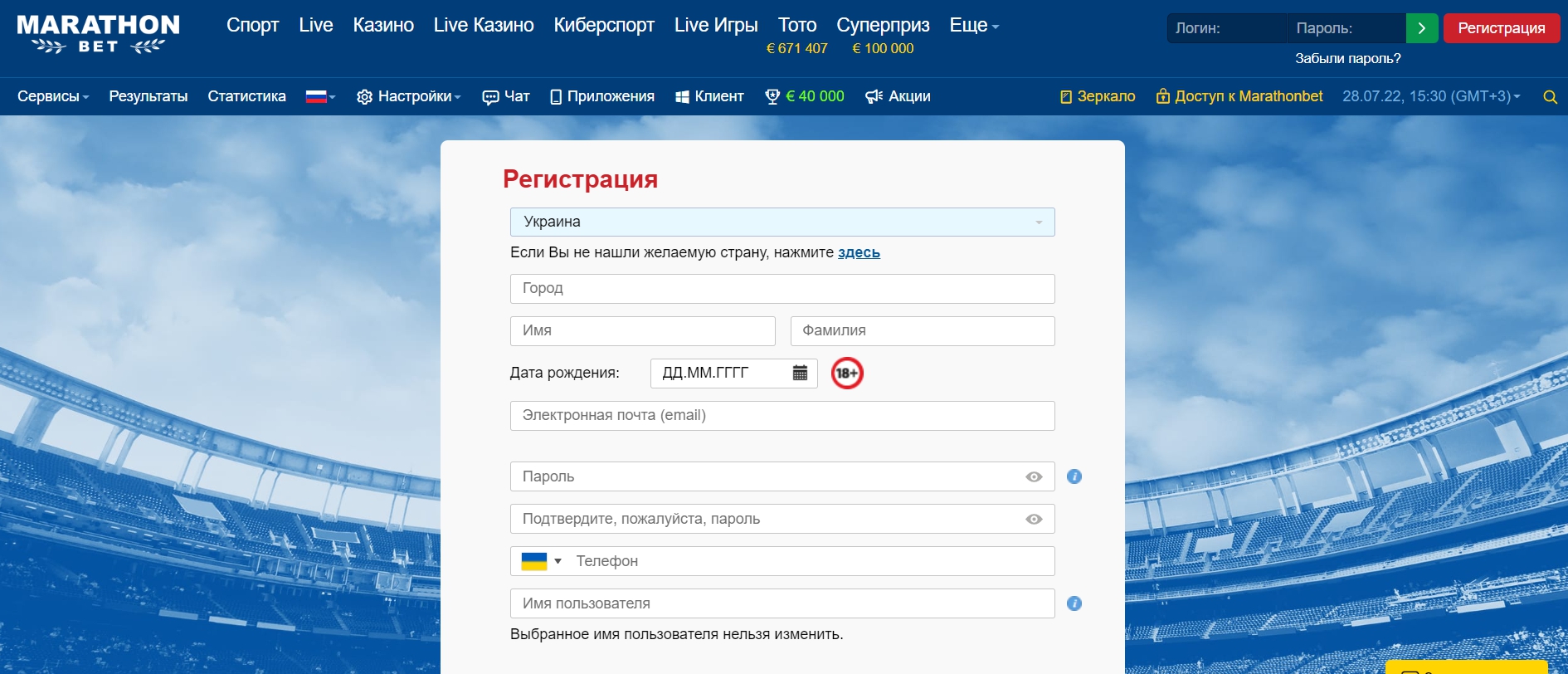Click the Имя input field
1568x674 pixels.
tap(643, 331)
